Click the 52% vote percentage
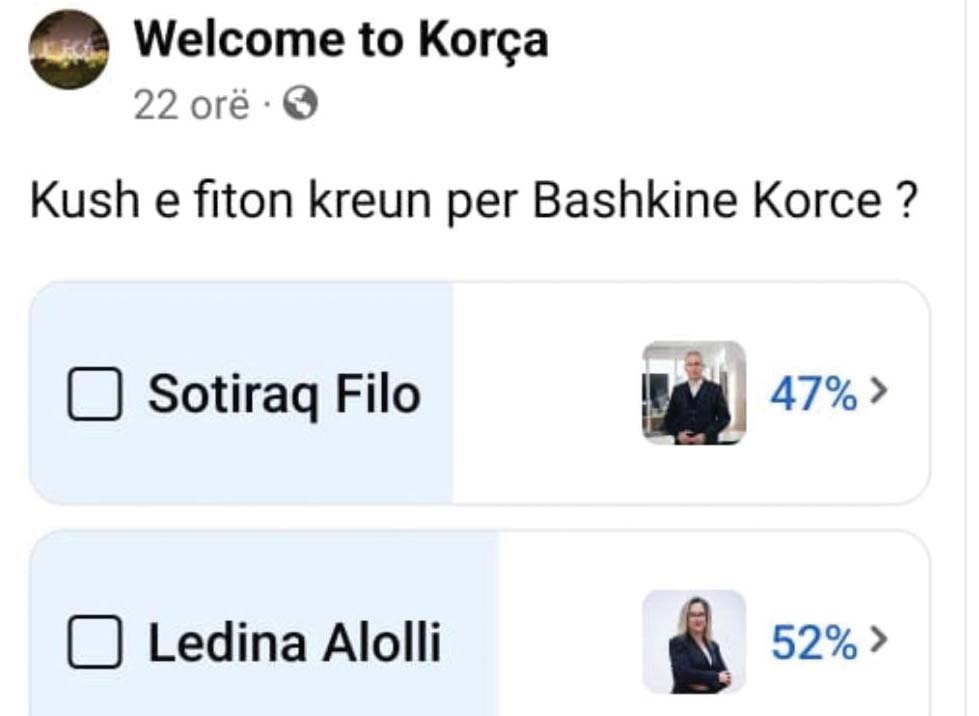 (x=813, y=644)
